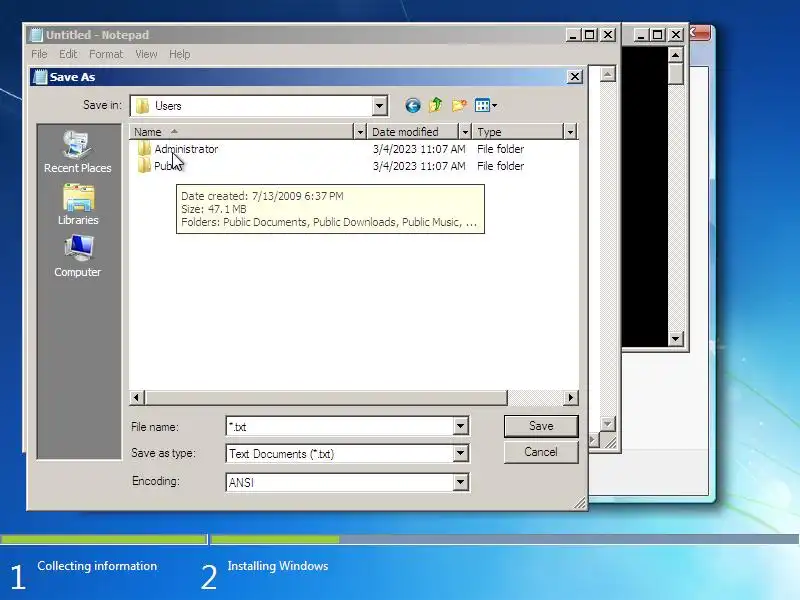The width and height of the screenshot is (800, 600).
Task: Click the Public folder's File folder type
Action: click(501, 166)
